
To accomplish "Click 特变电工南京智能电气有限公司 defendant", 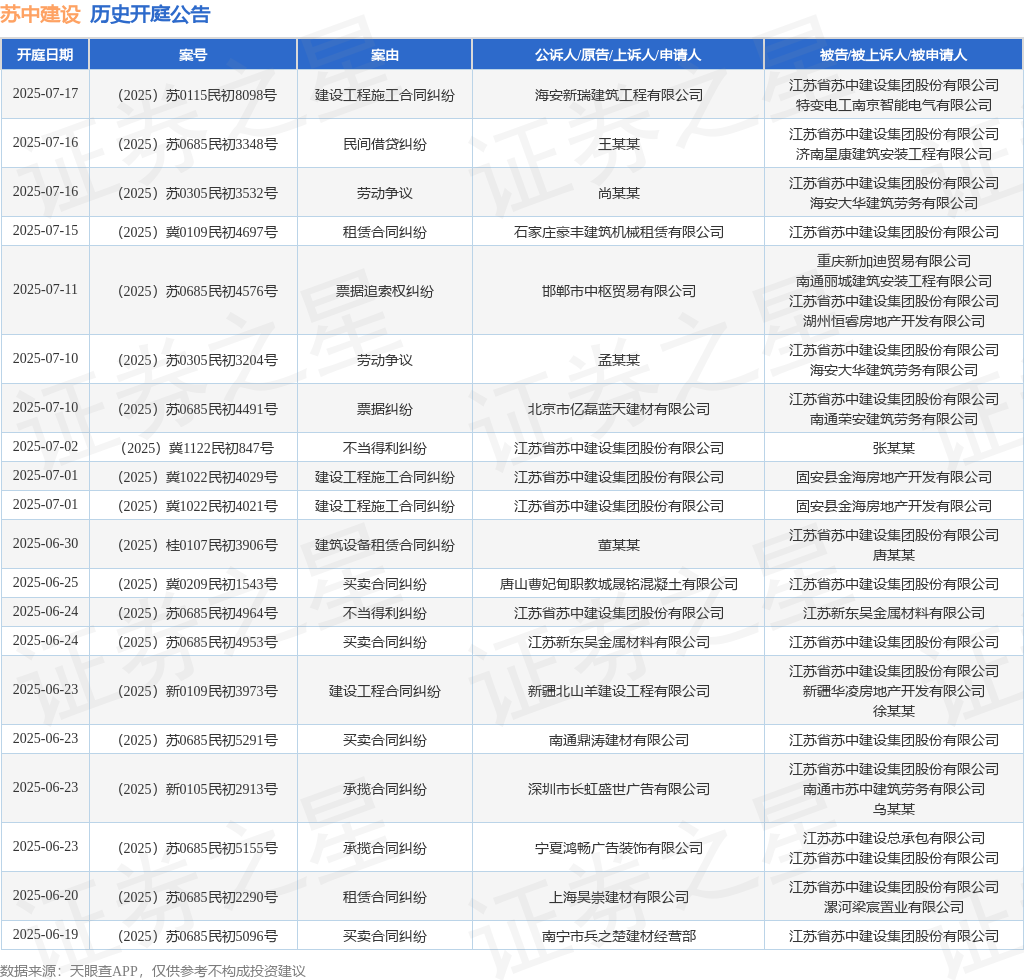I will 893,105.
